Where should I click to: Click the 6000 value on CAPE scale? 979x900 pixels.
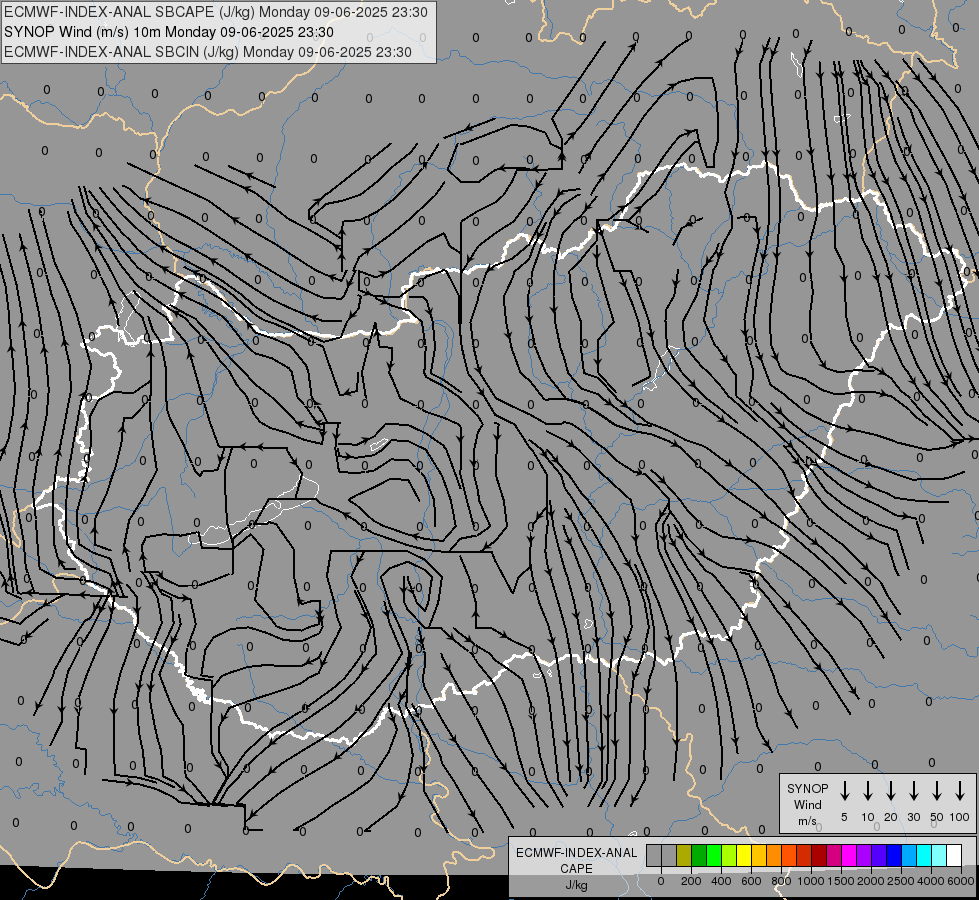(961, 881)
